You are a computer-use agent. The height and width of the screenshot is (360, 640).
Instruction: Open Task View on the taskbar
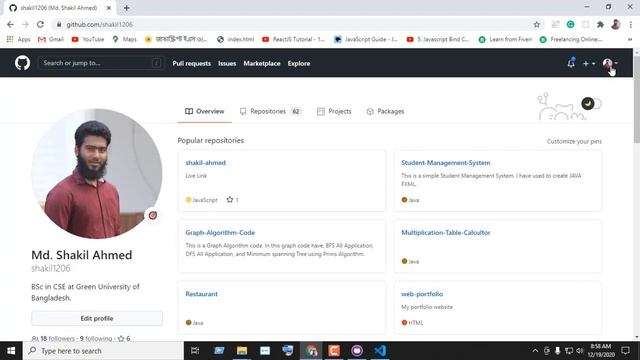195,351
